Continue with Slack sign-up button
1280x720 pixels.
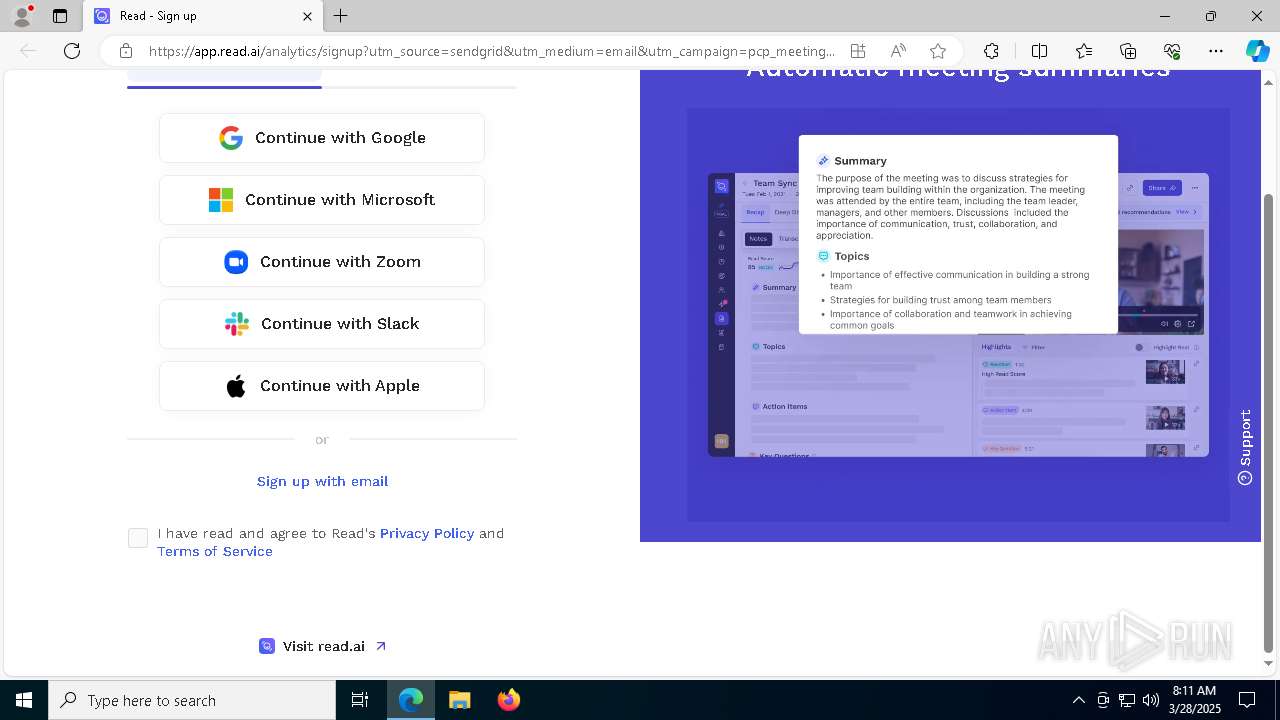tap(322, 324)
